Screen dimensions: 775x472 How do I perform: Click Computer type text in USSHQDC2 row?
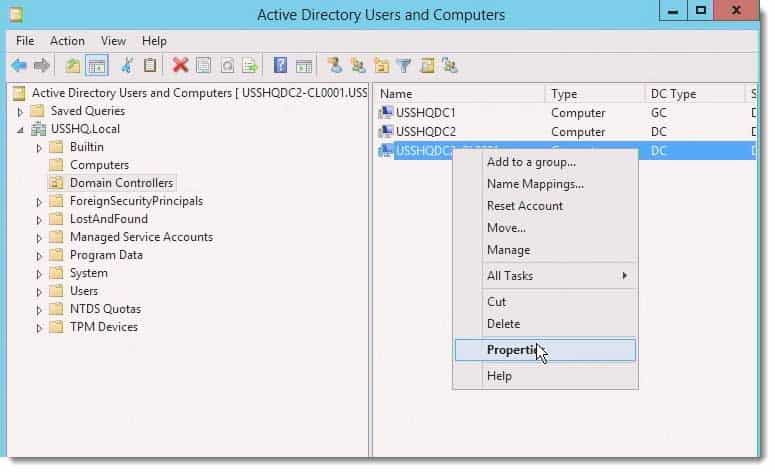pos(578,132)
